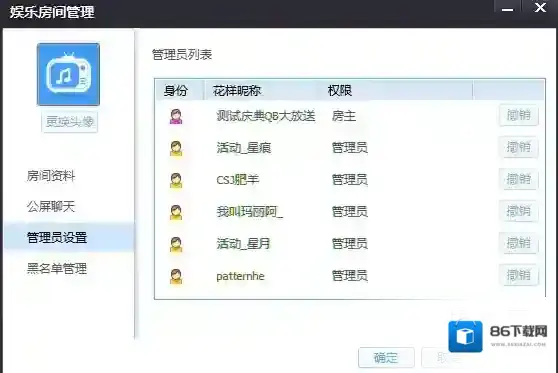This screenshot has height=373, width=558.
Task: Click the room avatar music TV image
Action: coord(68,74)
